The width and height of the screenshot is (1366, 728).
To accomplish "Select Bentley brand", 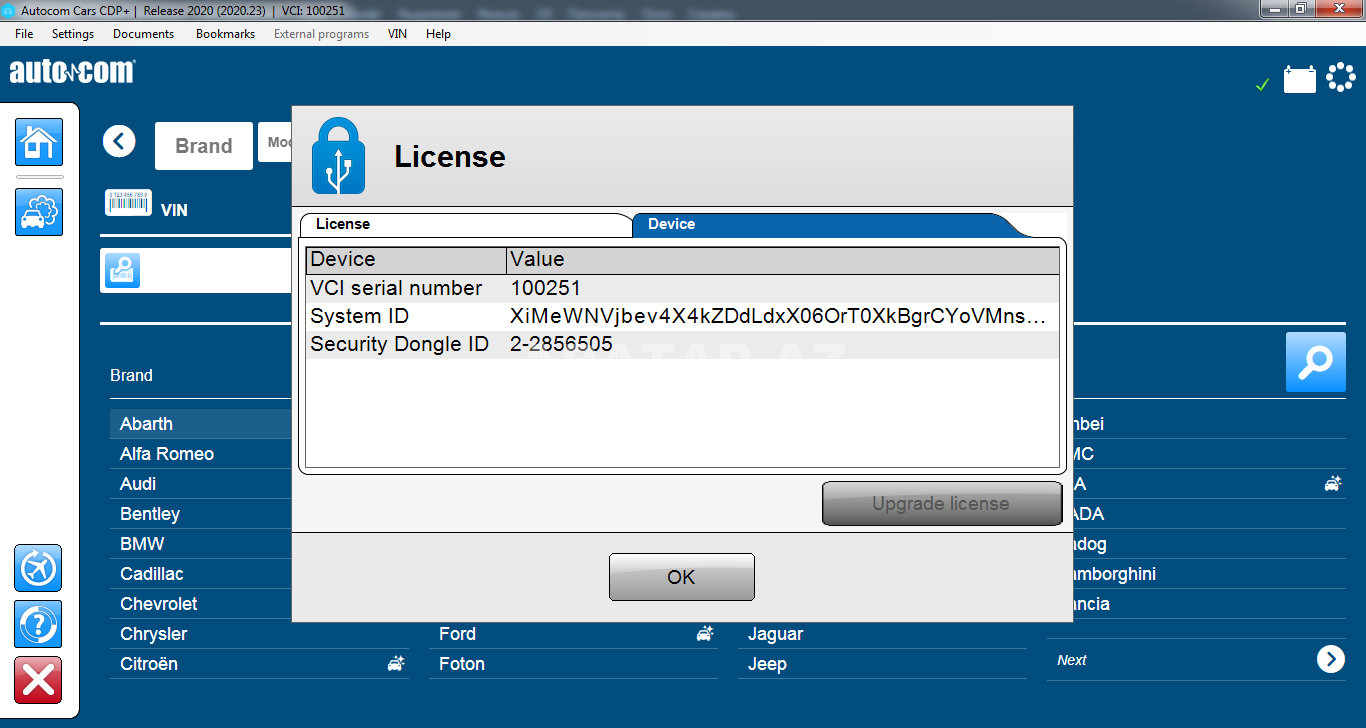I will click(150, 514).
